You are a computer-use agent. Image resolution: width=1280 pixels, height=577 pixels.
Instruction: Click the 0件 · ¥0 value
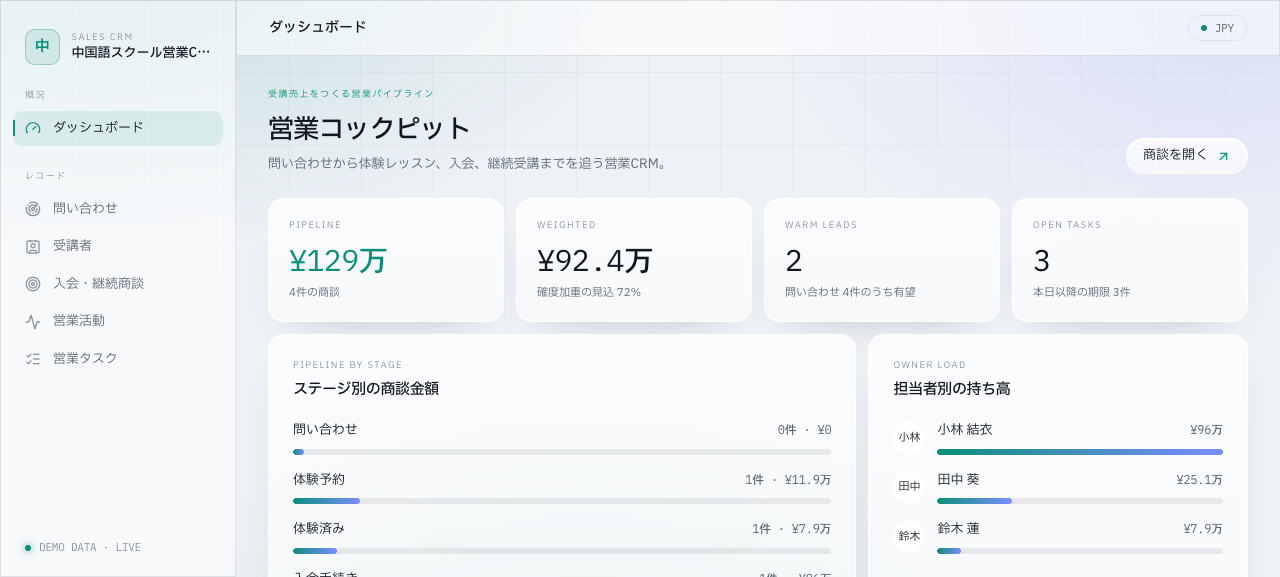[x=804, y=430]
